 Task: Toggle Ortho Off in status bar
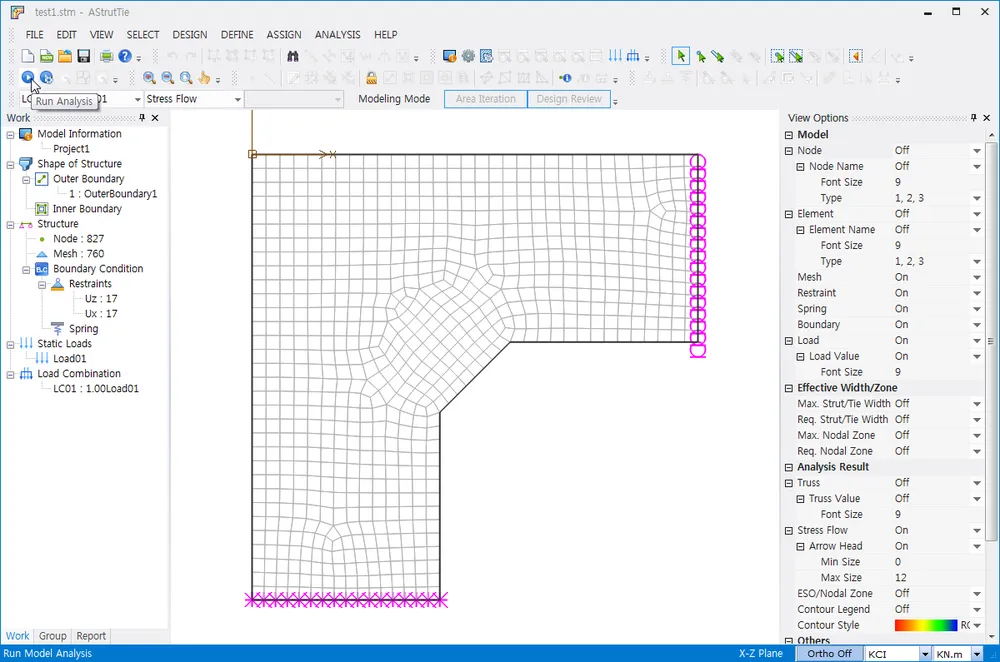pyautogui.click(x=829, y=654)
